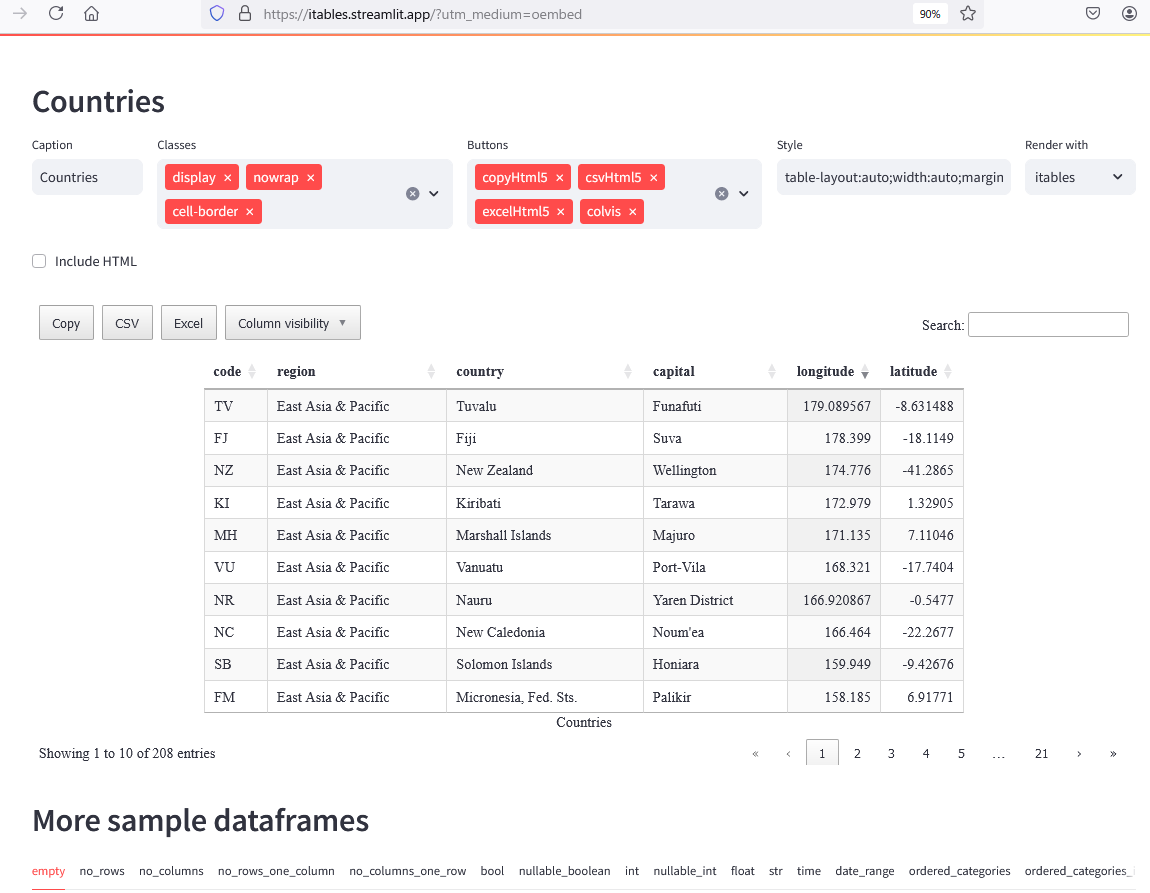Click the Solomon Islands country cell
The height and width of the screenshot is (893, 1150).
[545, 664]
